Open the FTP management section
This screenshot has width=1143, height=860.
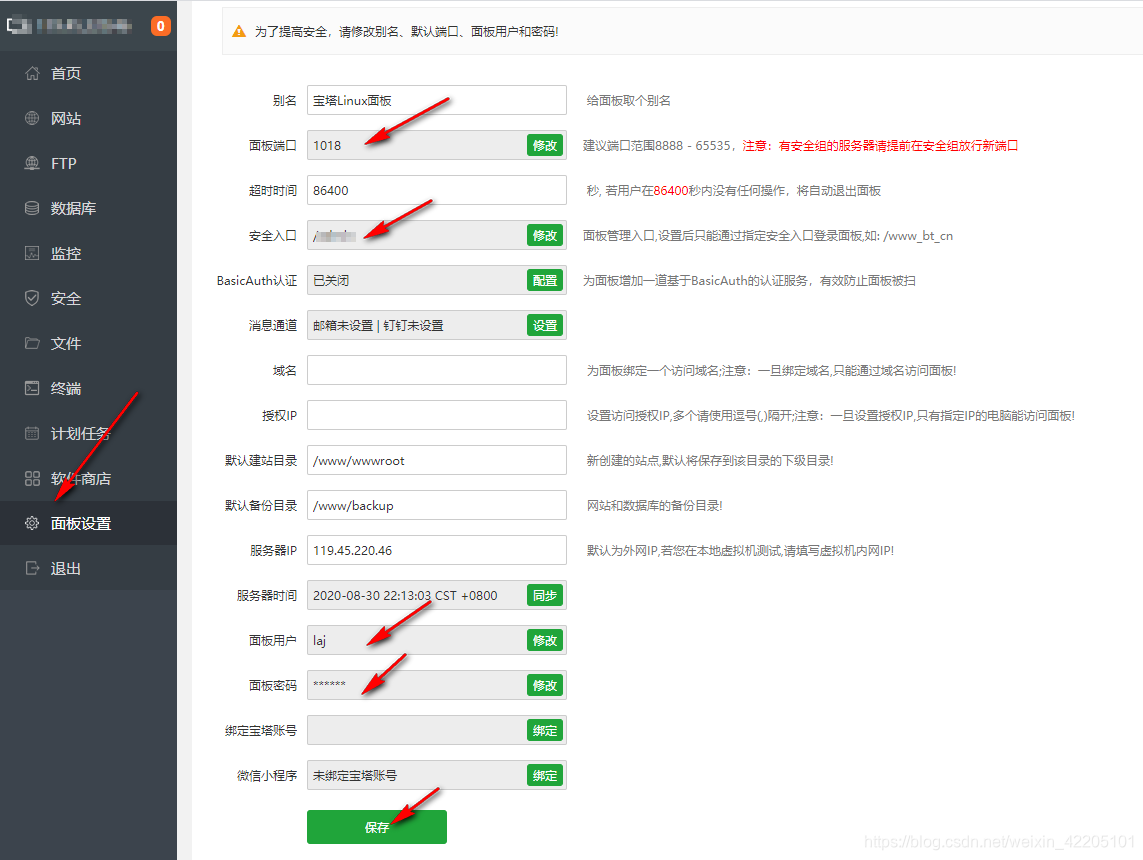pos(60,162)
